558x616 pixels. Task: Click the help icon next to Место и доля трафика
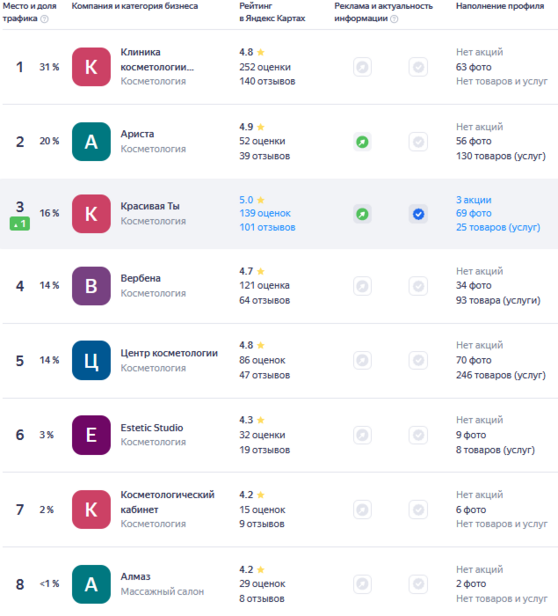coord(44,19)
